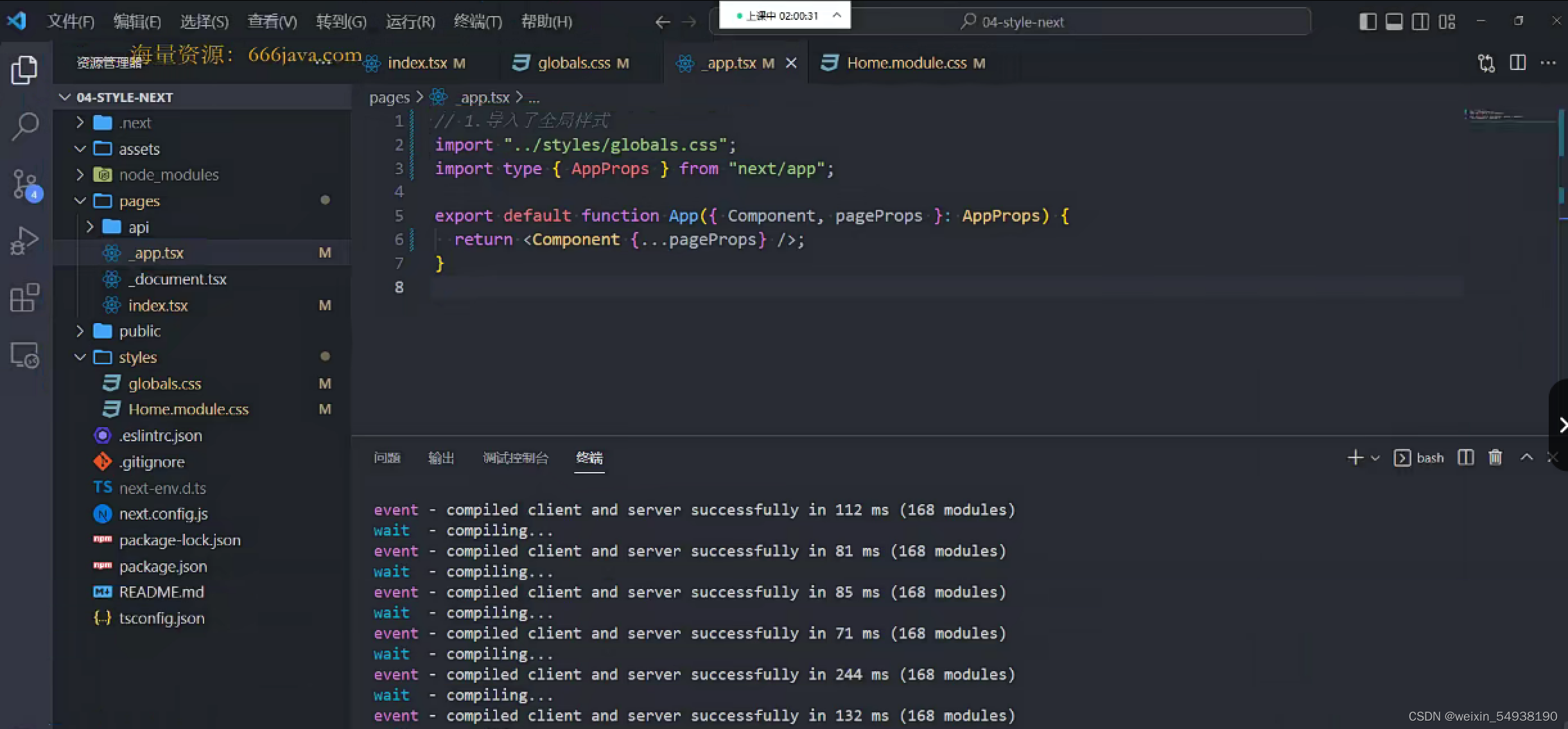Screen dimensions: 1568x729
Task: Open the 帮助(H) menu
Action: (546, 22)
